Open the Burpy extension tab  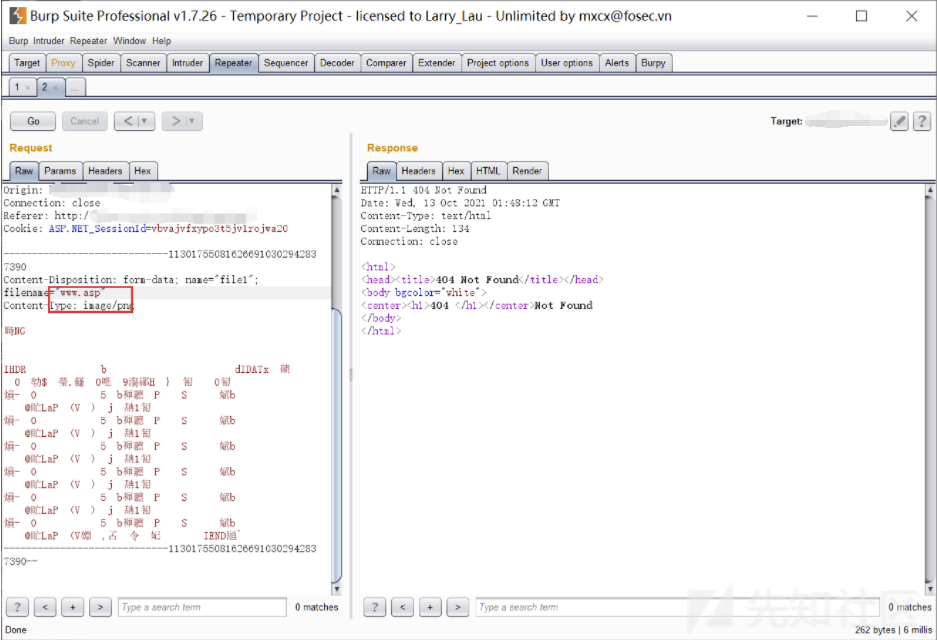[653, 63]
